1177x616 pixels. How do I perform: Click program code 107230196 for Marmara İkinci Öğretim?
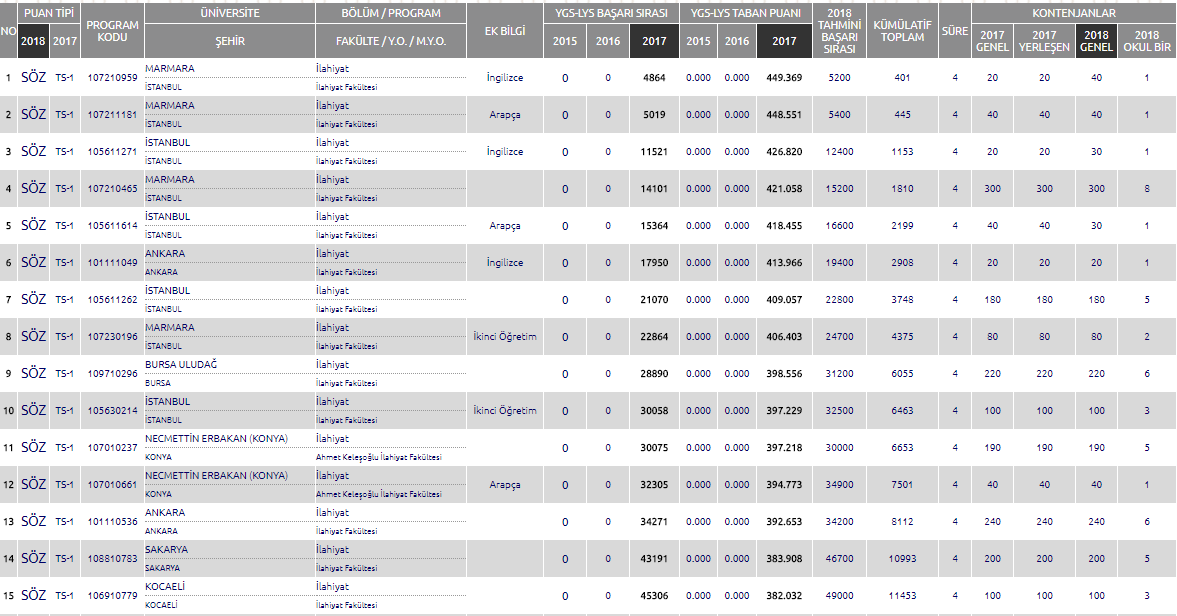[x=112, y=337]
